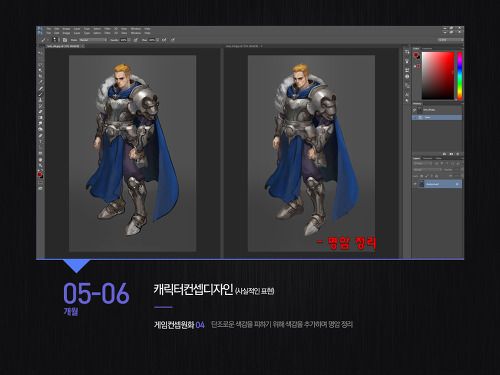This screenshot has width=500, height=375.
Task: Change screen mode at toolbar bottom
Action: coord(41,188)
